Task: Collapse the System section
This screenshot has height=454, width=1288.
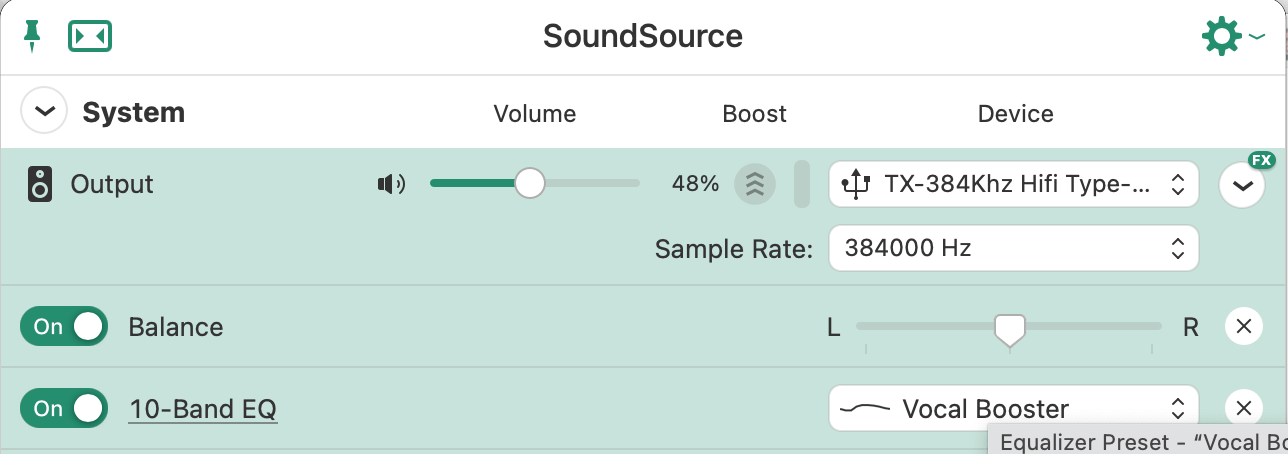Action: click(44, 112)
